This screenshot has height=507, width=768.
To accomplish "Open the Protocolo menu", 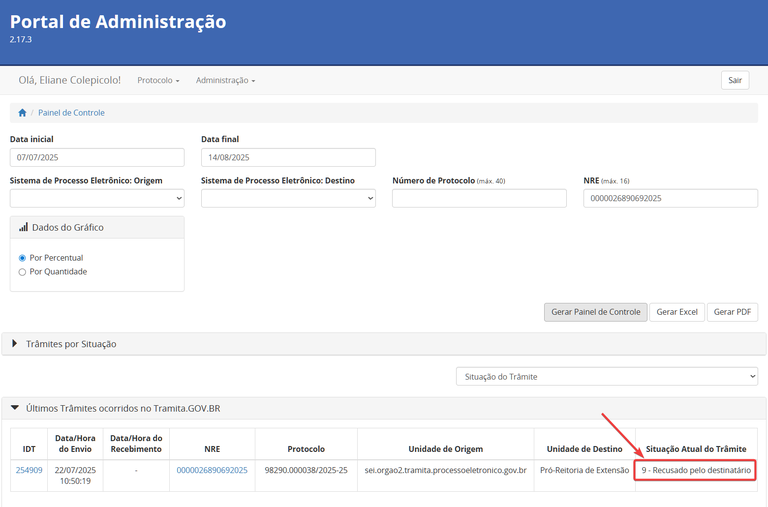I will pos(158,80).
